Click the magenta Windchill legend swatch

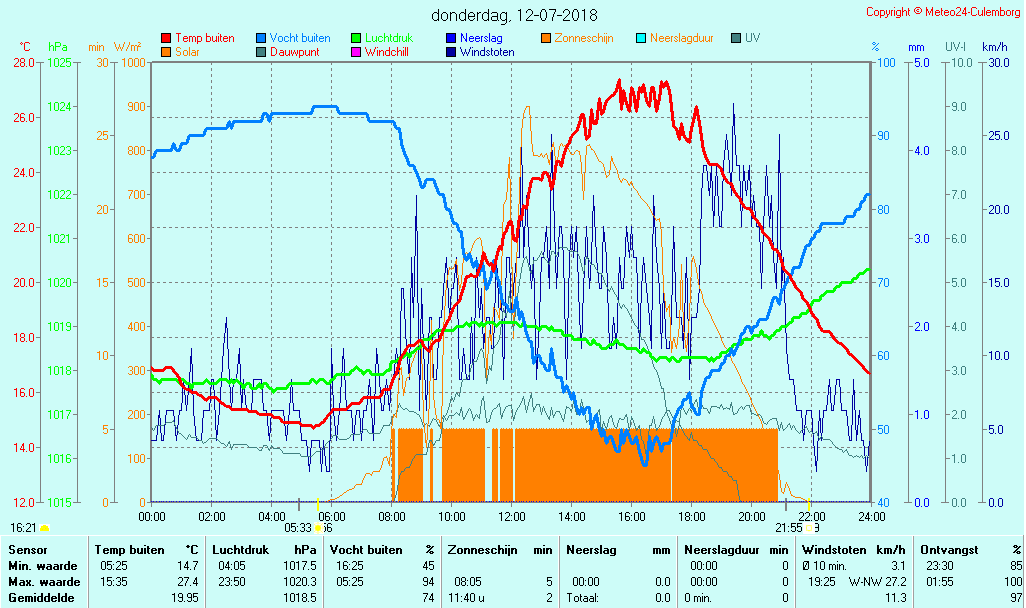click(356, 51)
